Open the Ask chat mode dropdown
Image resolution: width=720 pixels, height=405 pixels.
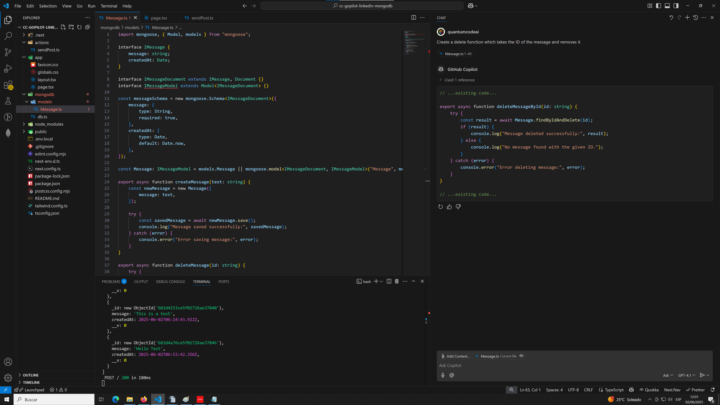point(668,375)
